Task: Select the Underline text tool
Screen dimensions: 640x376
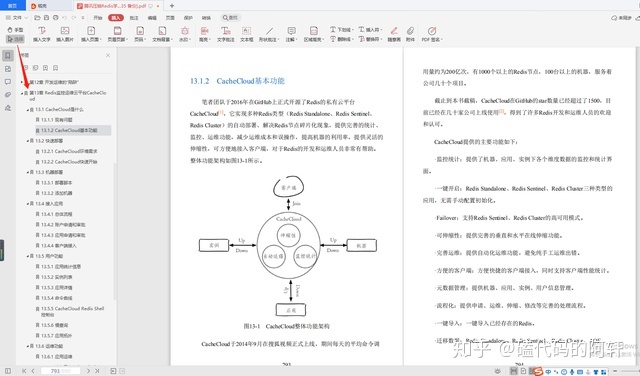Action: coord(342,29)
